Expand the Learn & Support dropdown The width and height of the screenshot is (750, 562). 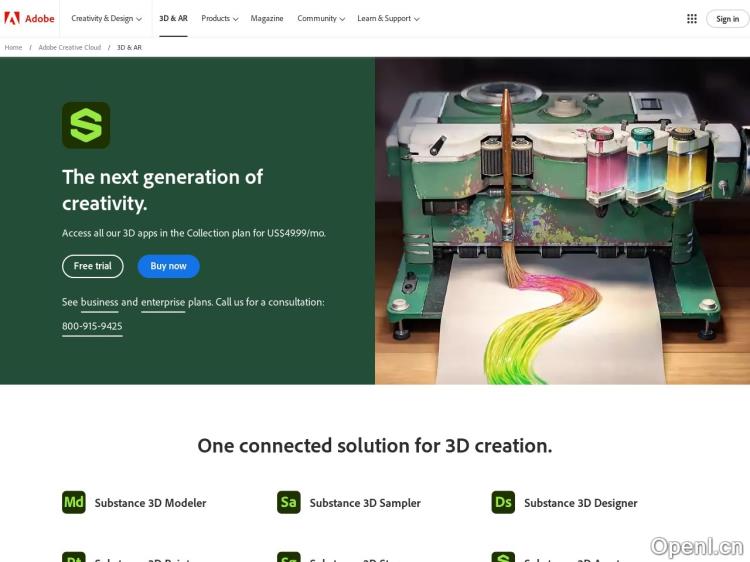point(388,18)
